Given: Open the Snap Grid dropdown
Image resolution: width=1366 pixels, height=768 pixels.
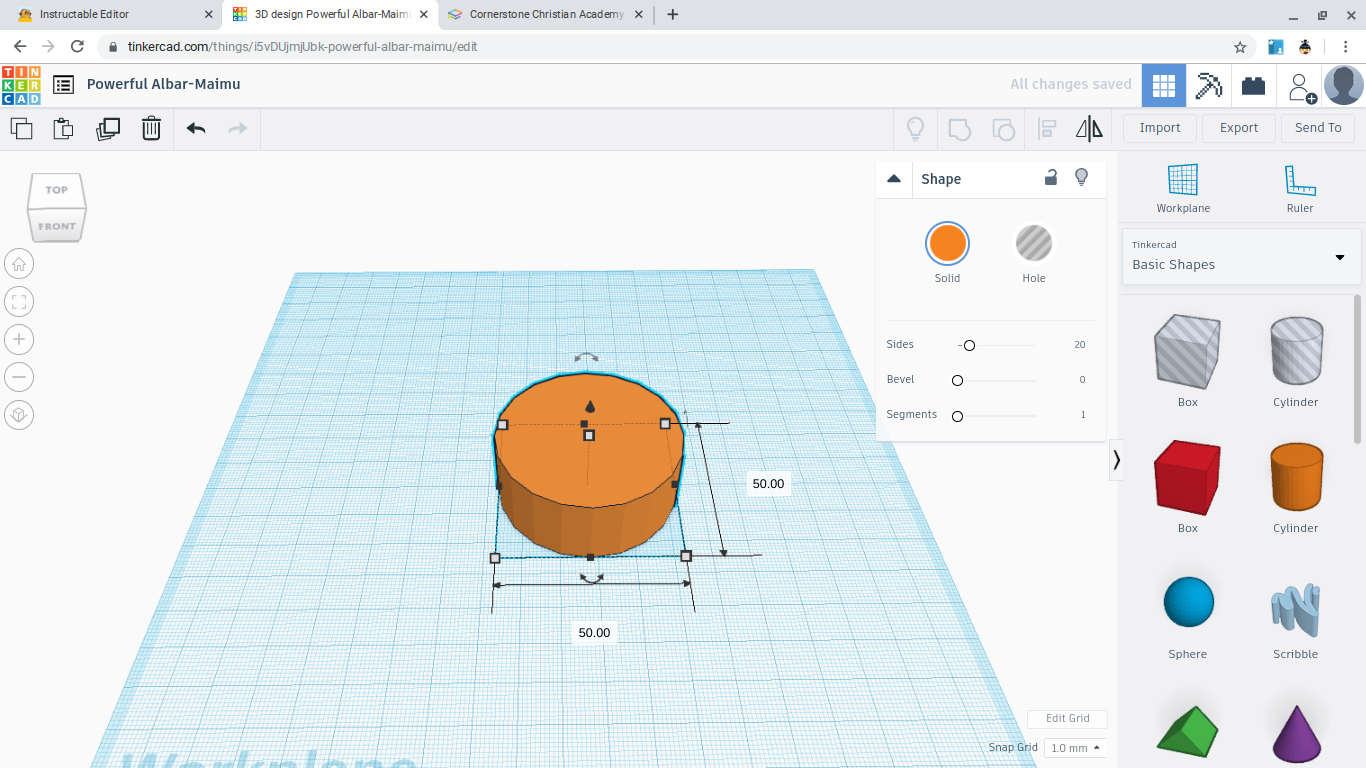Looking at the screenshot, I should pos(1075,747).
